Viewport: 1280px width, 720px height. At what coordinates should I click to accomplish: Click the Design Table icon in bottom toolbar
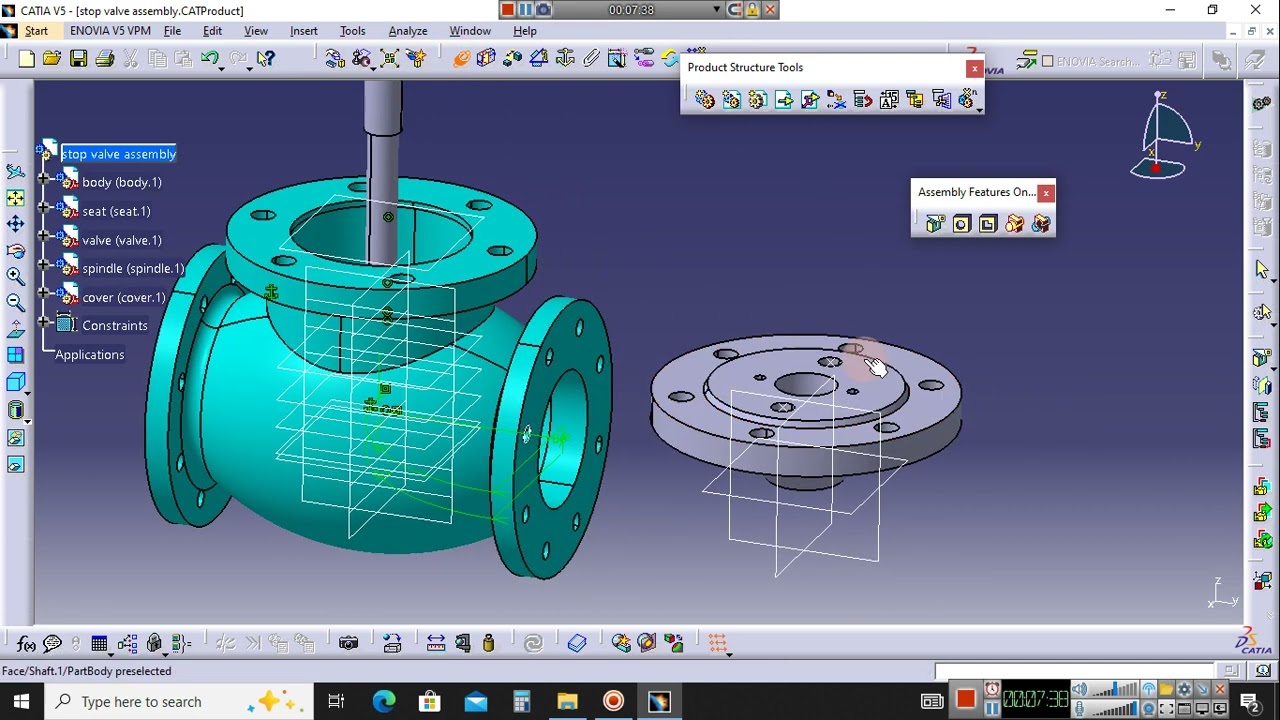point(99,643)
